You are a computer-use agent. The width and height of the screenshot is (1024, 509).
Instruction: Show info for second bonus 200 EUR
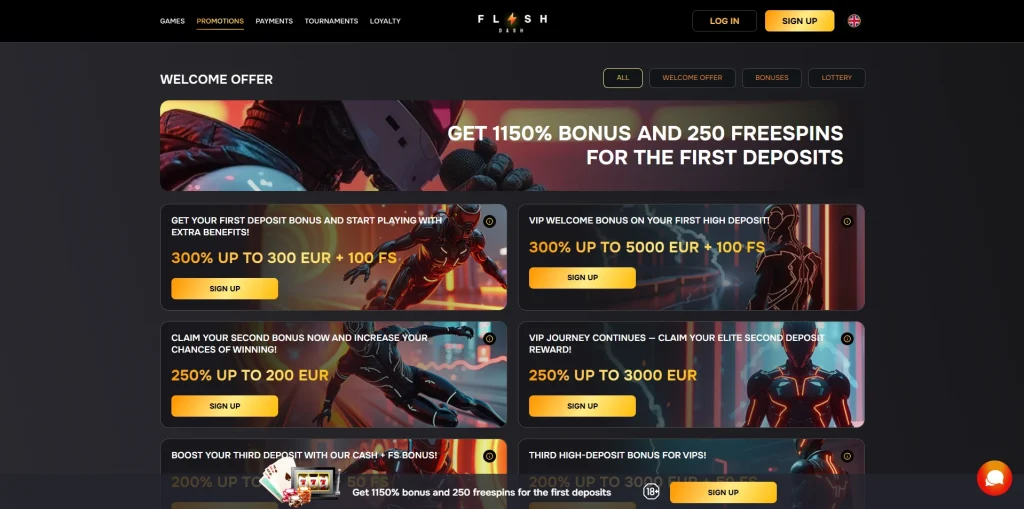[x=489, y=338]
